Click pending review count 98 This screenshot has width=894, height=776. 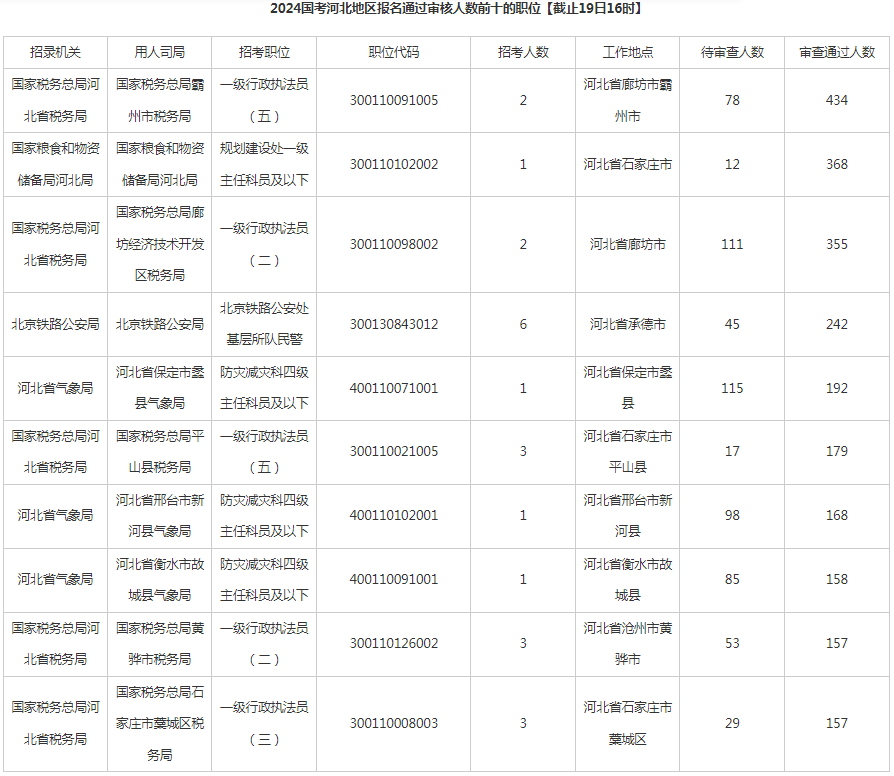[732, 515]
